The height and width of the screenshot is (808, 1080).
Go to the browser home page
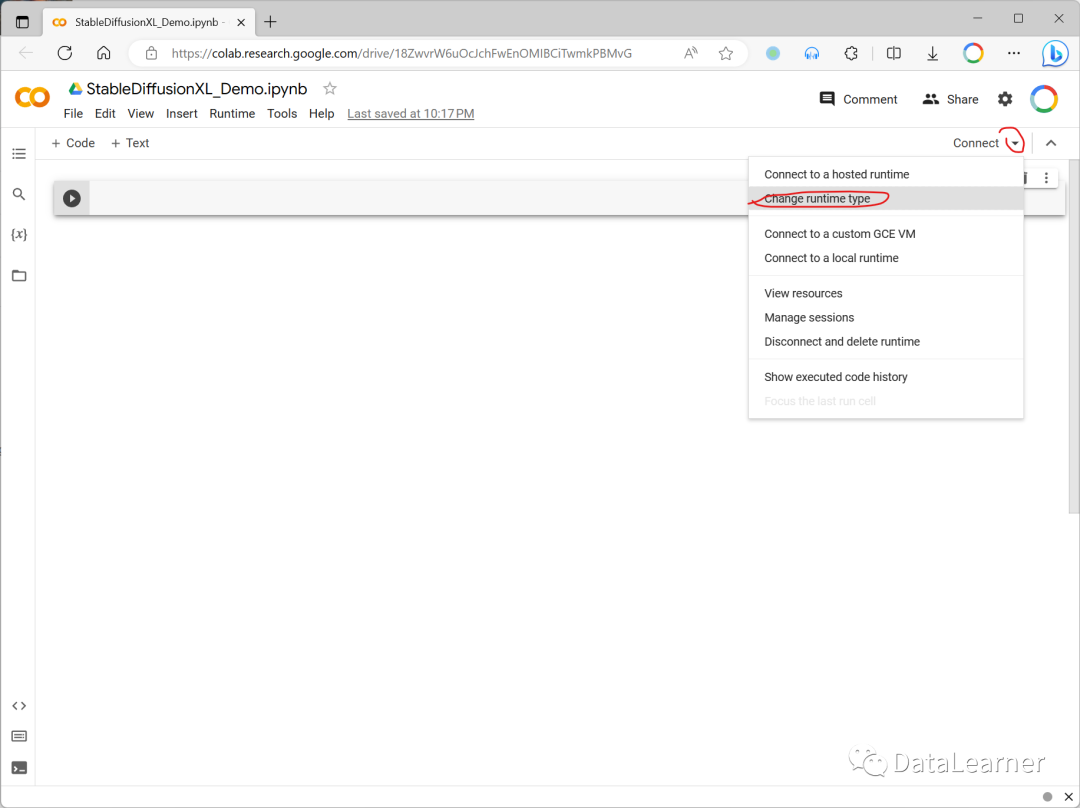pyautogui.click(x=103, y=53)
